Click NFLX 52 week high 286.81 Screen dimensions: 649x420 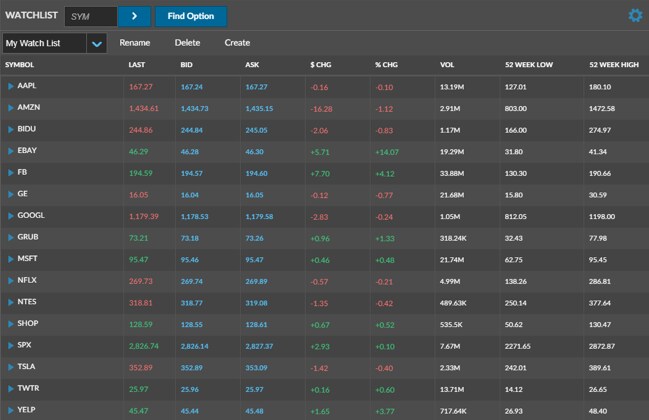pos(600,281)
